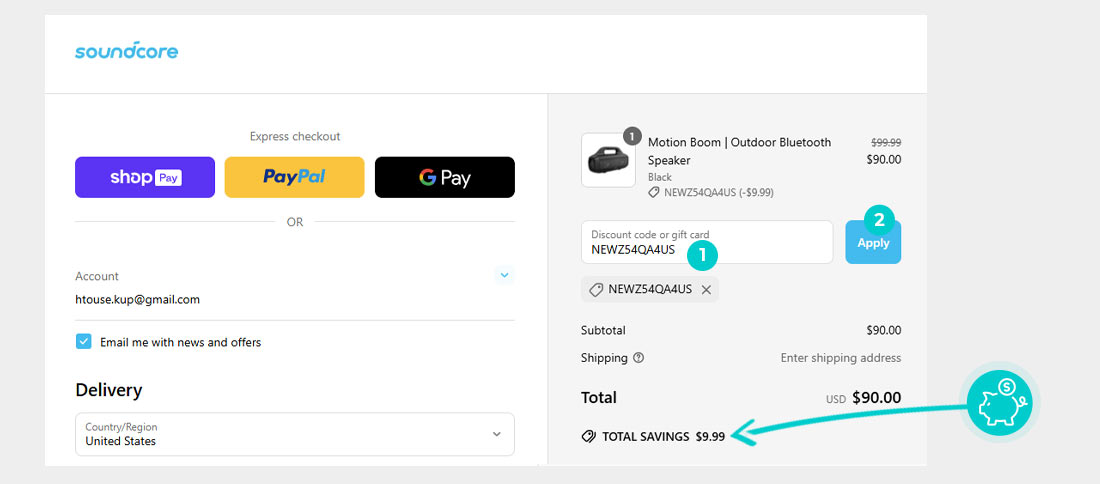Open the Country/Region dropdown
This screenshot has height=484, width=1100.
coord(295,434)
